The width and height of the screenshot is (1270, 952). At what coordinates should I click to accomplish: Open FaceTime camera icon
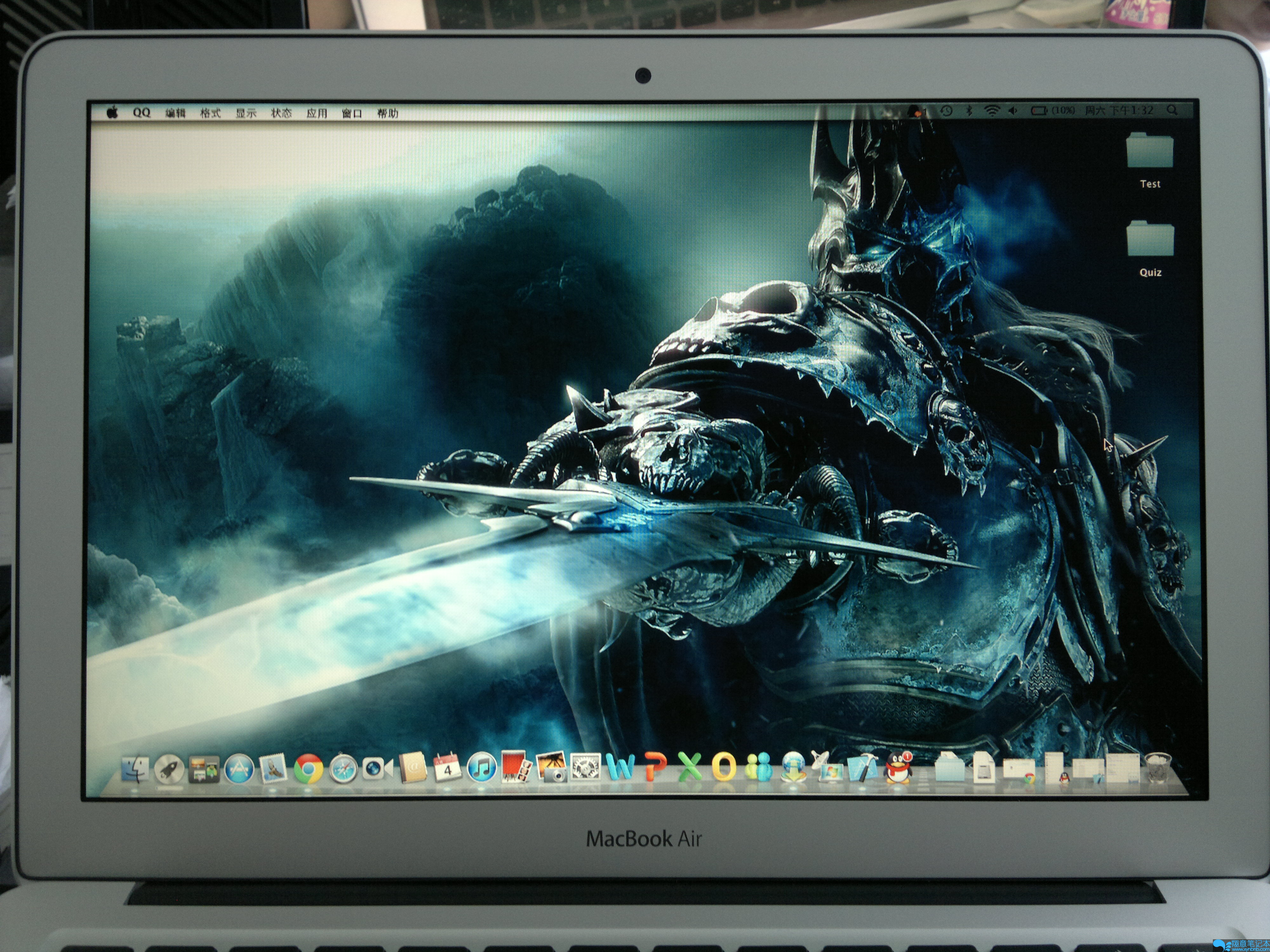(377, 768)
